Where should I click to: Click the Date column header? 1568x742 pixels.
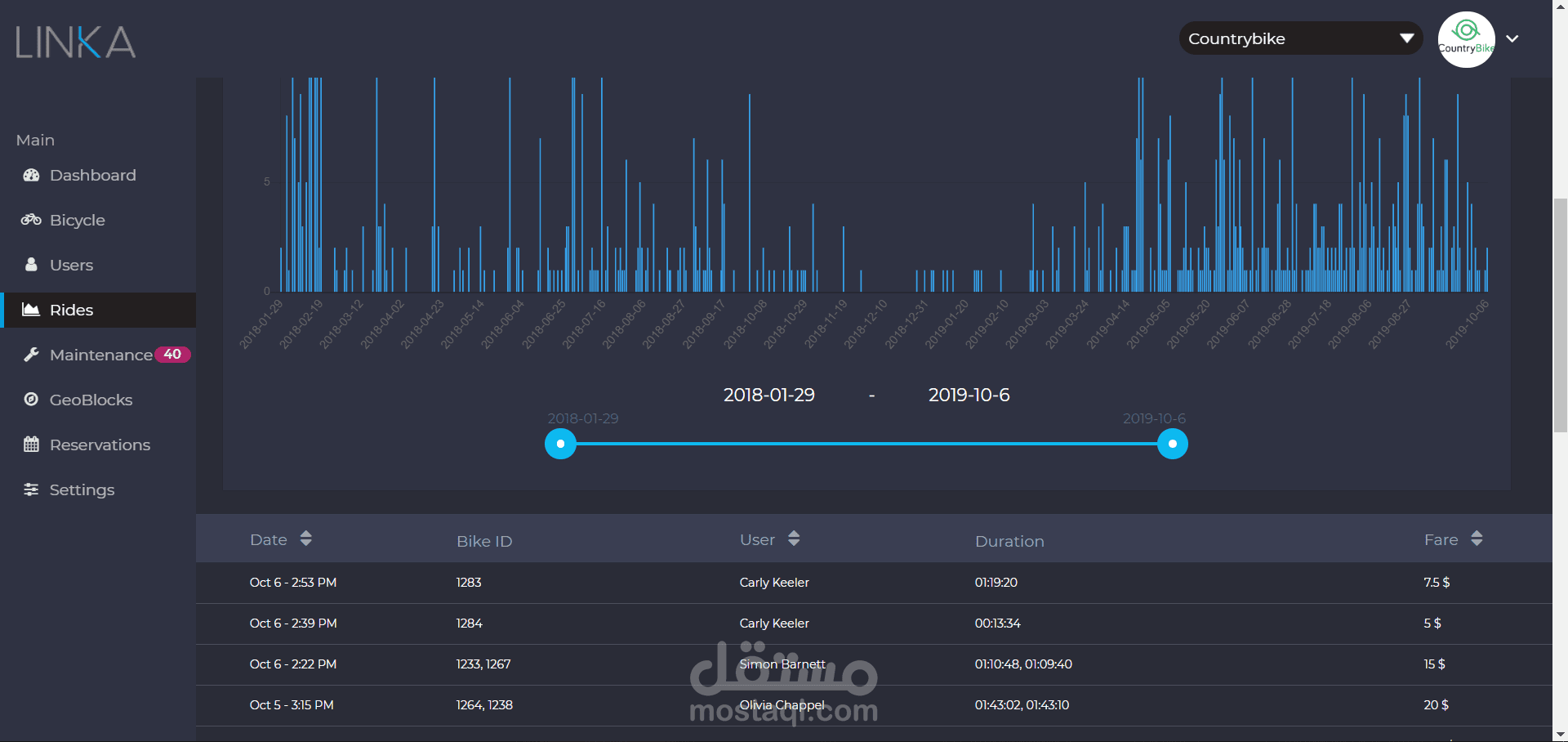[x=269, y=539]
